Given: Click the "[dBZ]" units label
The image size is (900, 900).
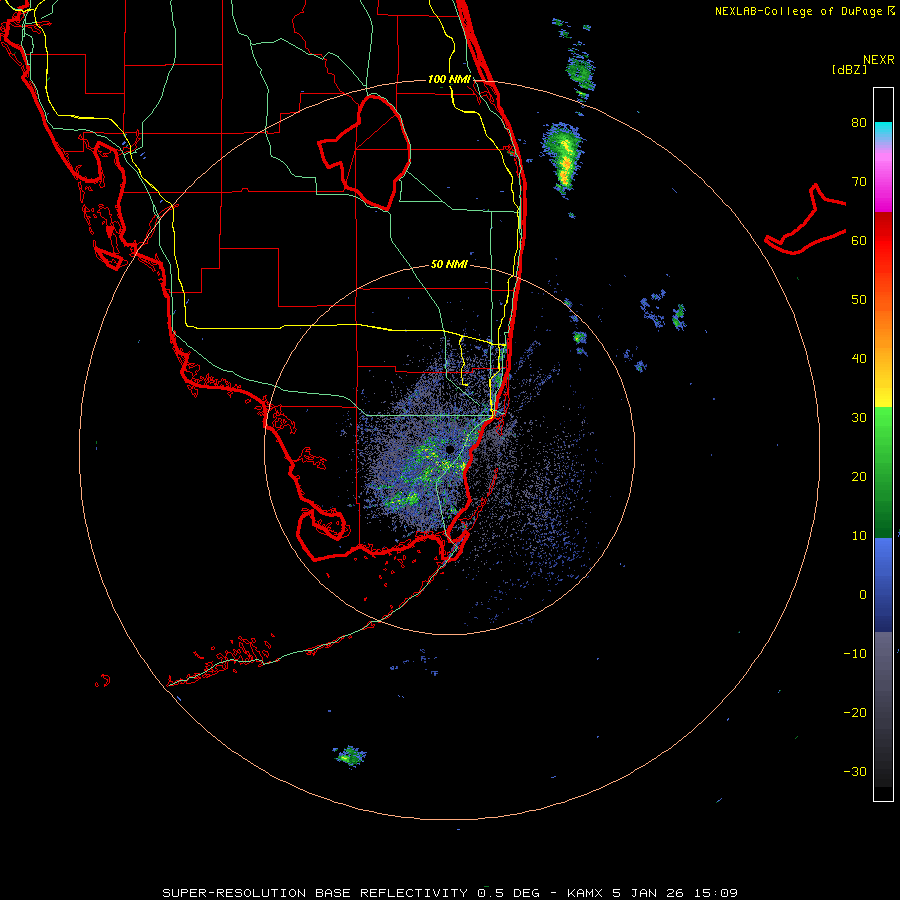Looking at the screenshot, I should pos(849,69).
